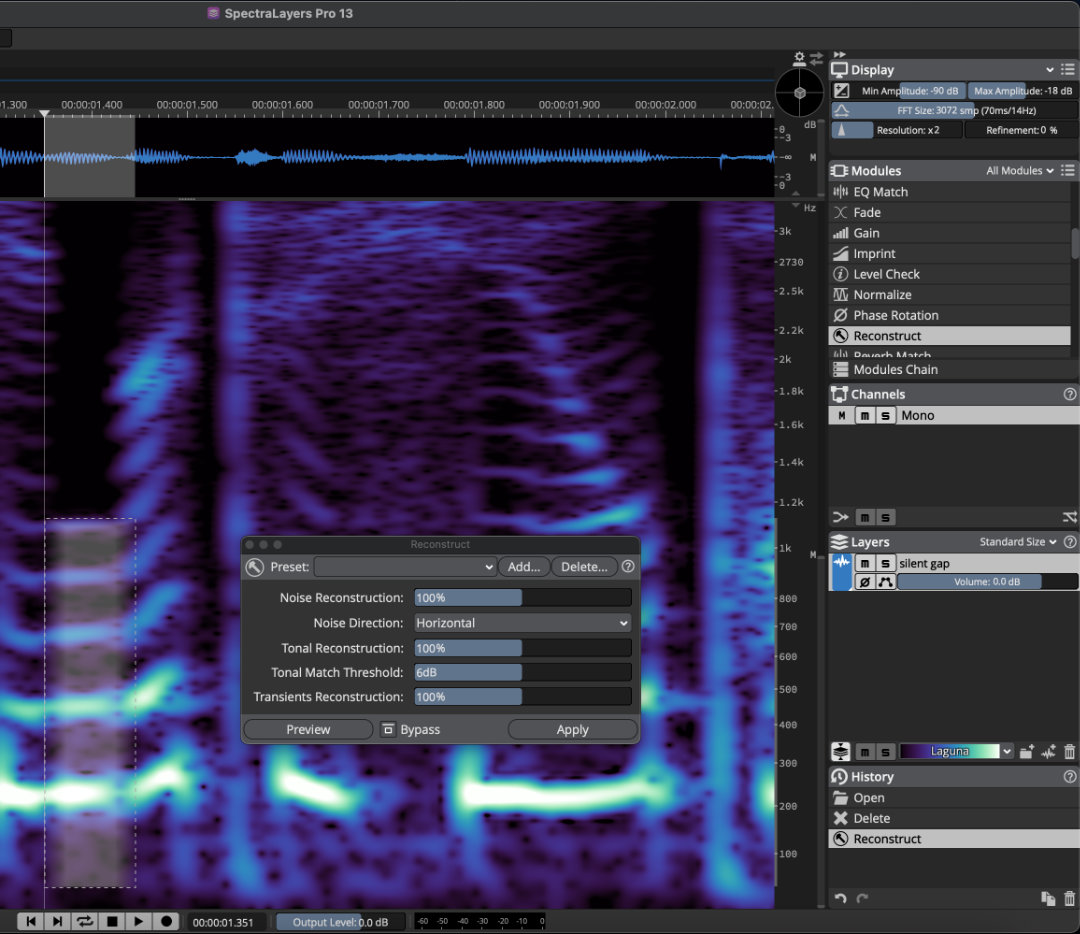Image resolution: width=1080 pixels, height=934 pixels.
Task: Invert phase of the silent gap layer
Action: (864, 582)
